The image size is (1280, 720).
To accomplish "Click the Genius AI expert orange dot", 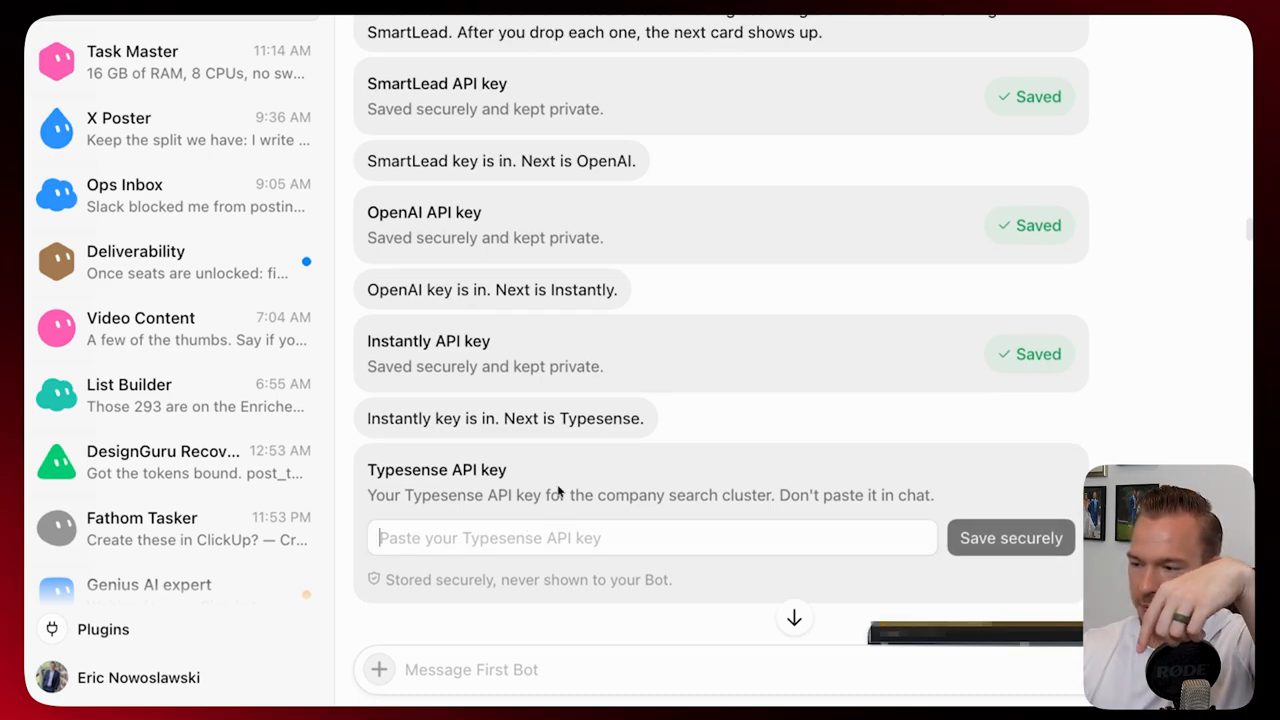I will pyautogui.click(x=306, y=594).
